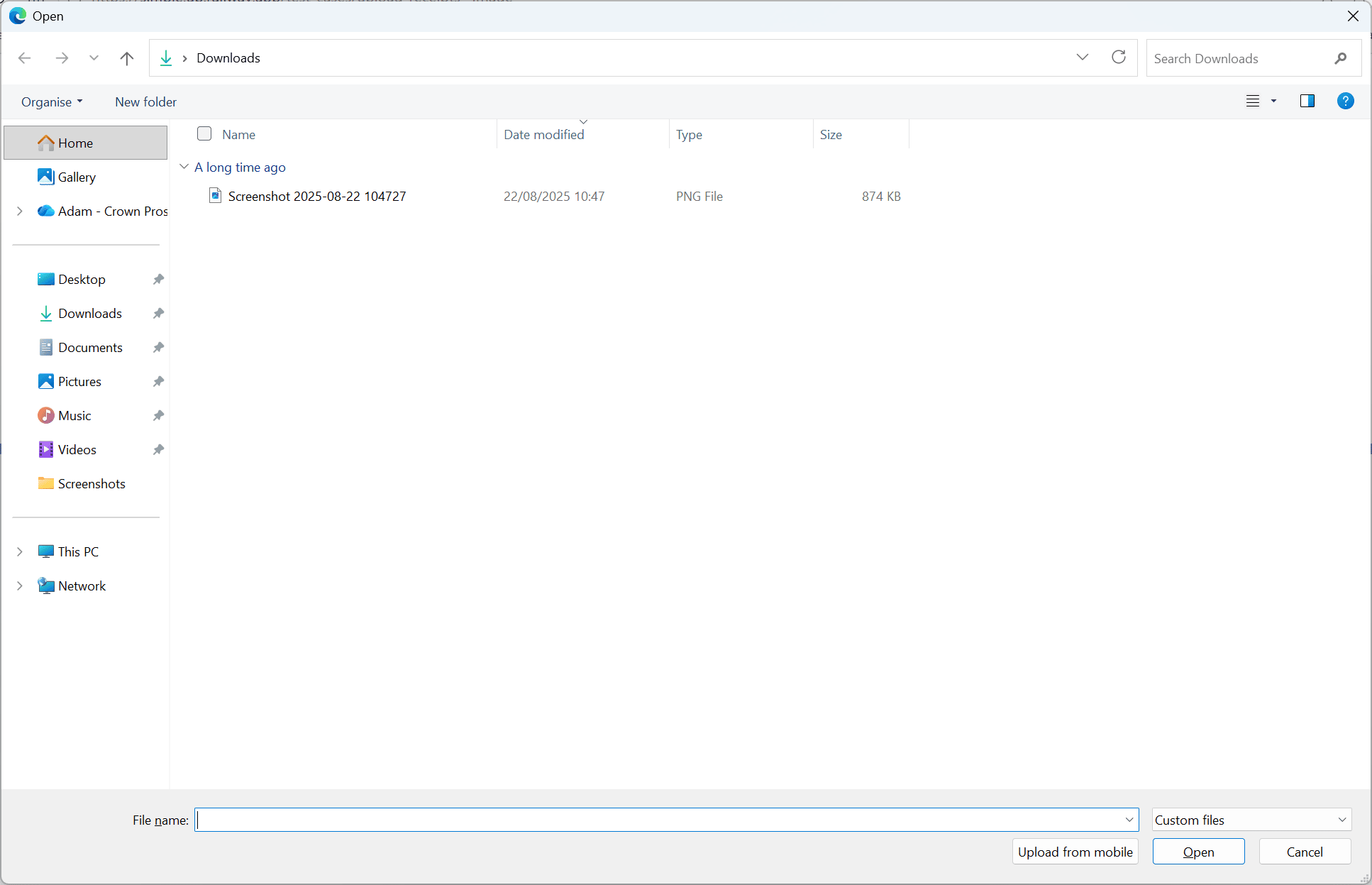
Task: Click Downloads in the address breadcrumb
Action: 228,58
